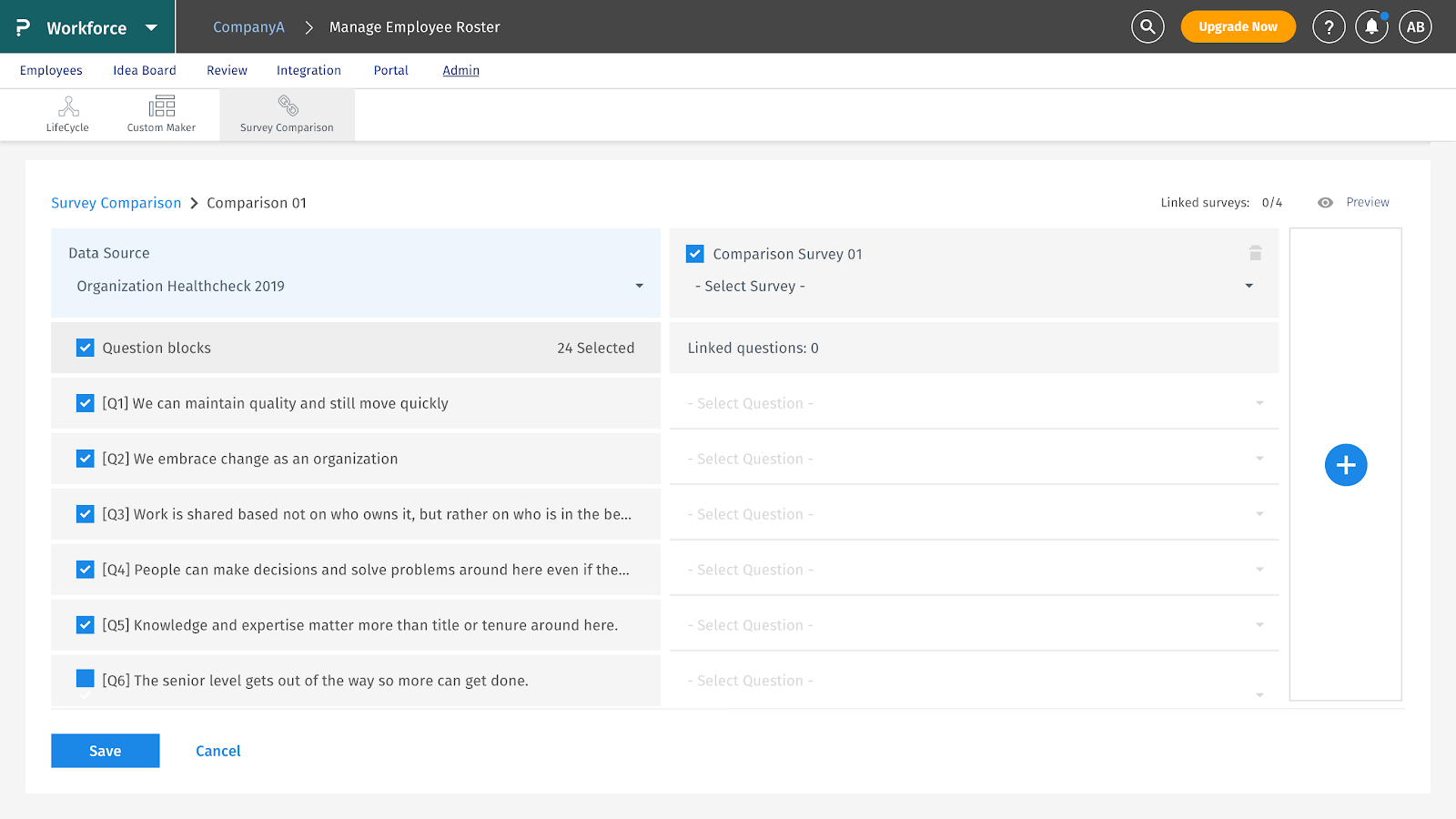Add a comparison survey with plus button
This screenshot has height=819, width=1456.
[x=1345, y=465]
